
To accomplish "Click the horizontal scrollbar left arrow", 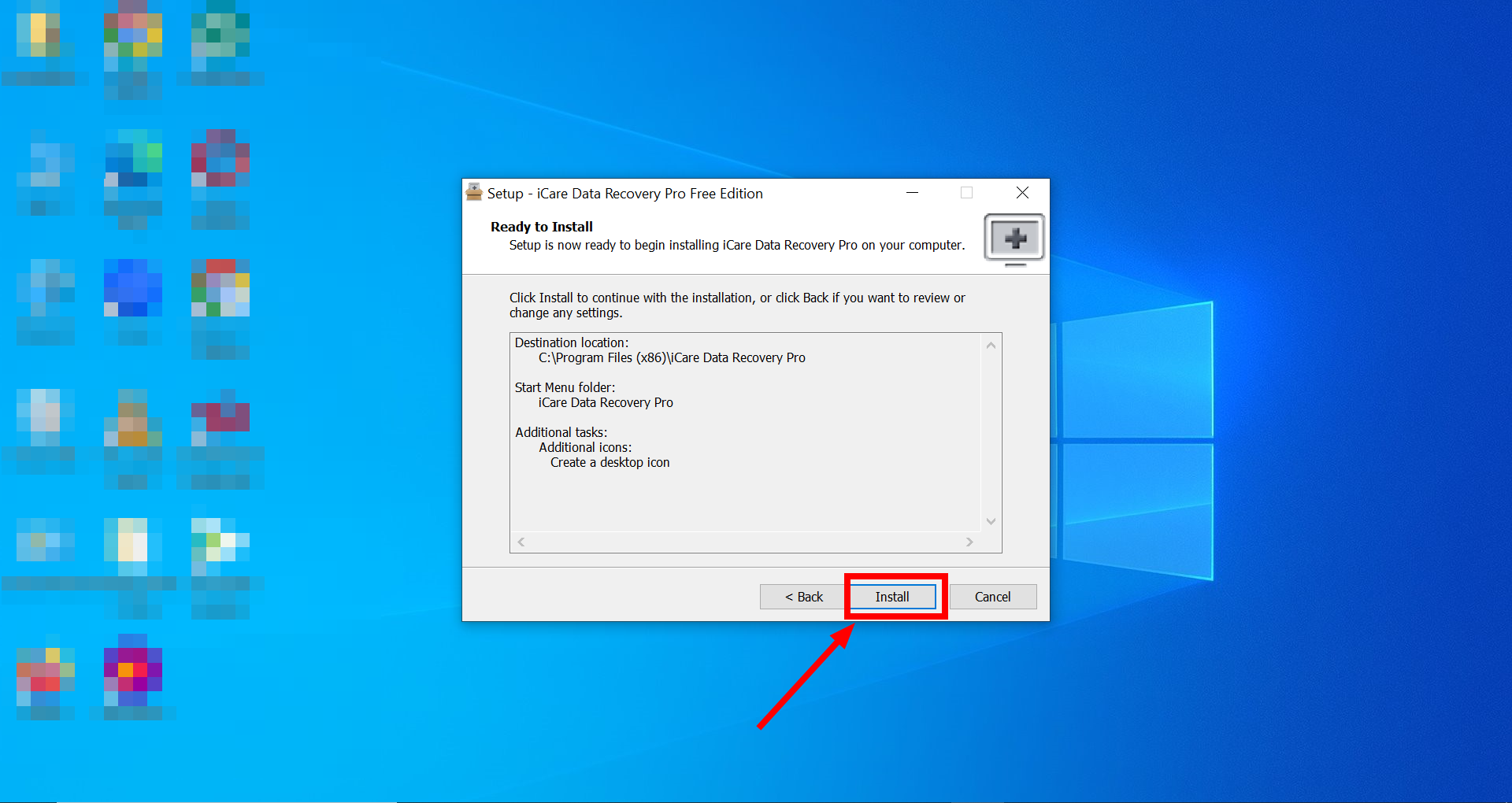I will (520, 542).
